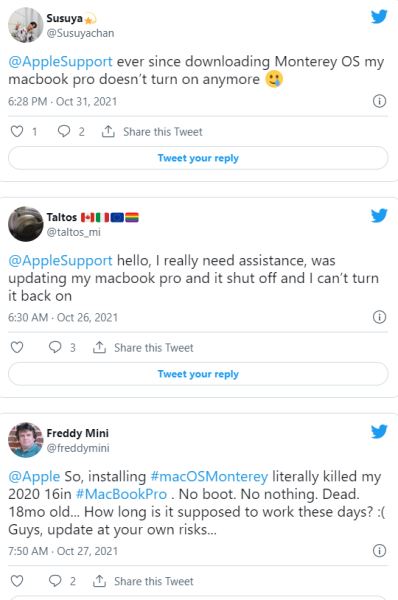Click the 6:28 PM · Oct 31, 2021 timestamp
Screen dimensions: 398x600
click(63, 102)
